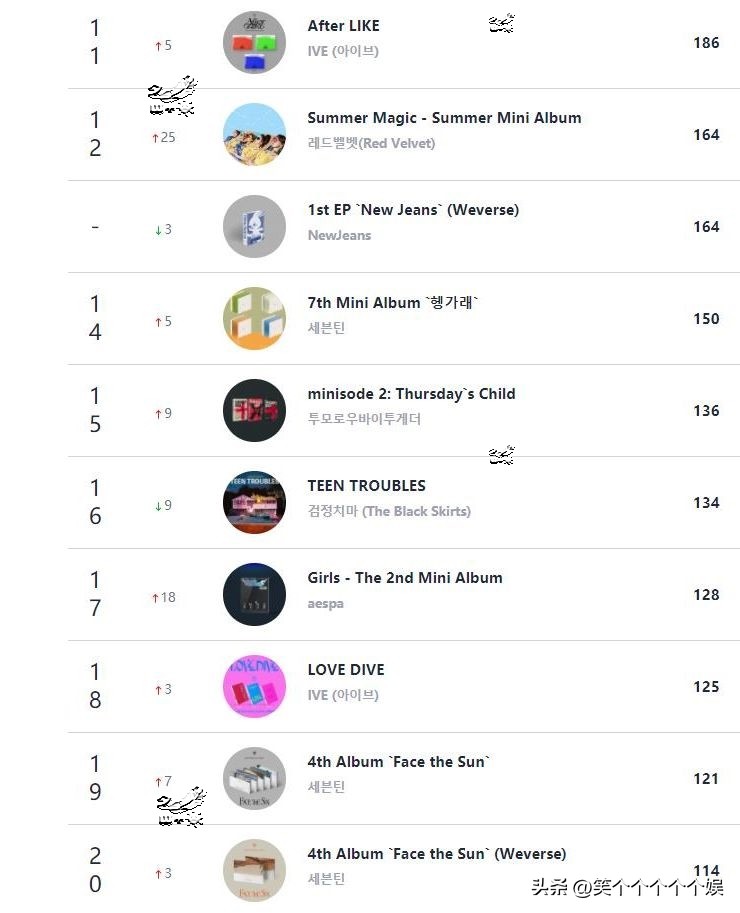Open the Summer Magic album cover image
Viewport: 740px width, 913px height.
click(254, 135)
